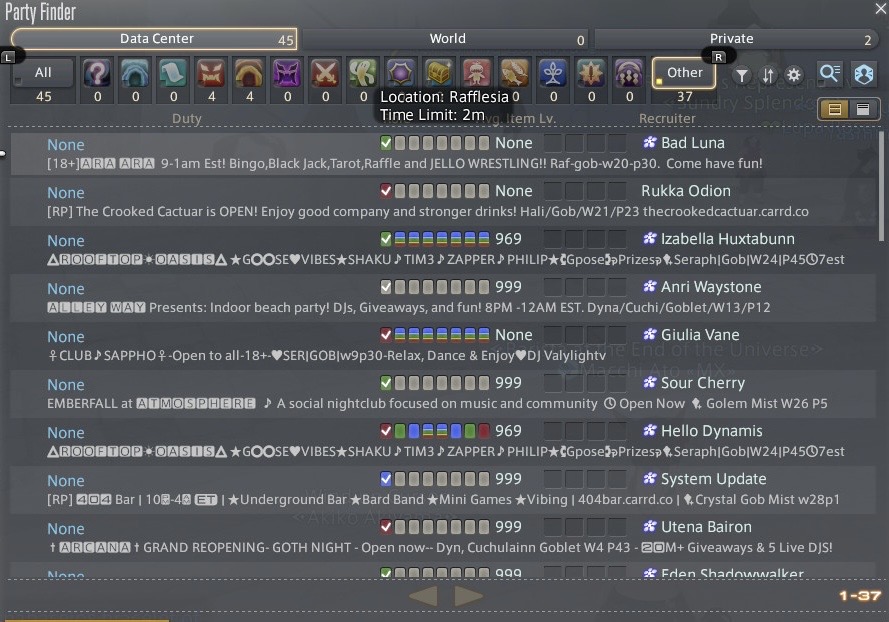Click the Recruiter column header
Screen dimensions: 889x622
tap(667, 119)
